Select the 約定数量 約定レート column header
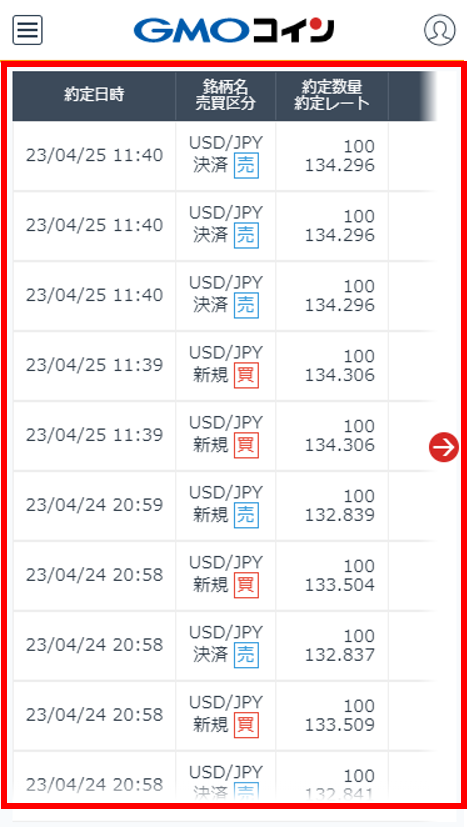This screenshot has height=827, width=467. [x=332, y=96]
